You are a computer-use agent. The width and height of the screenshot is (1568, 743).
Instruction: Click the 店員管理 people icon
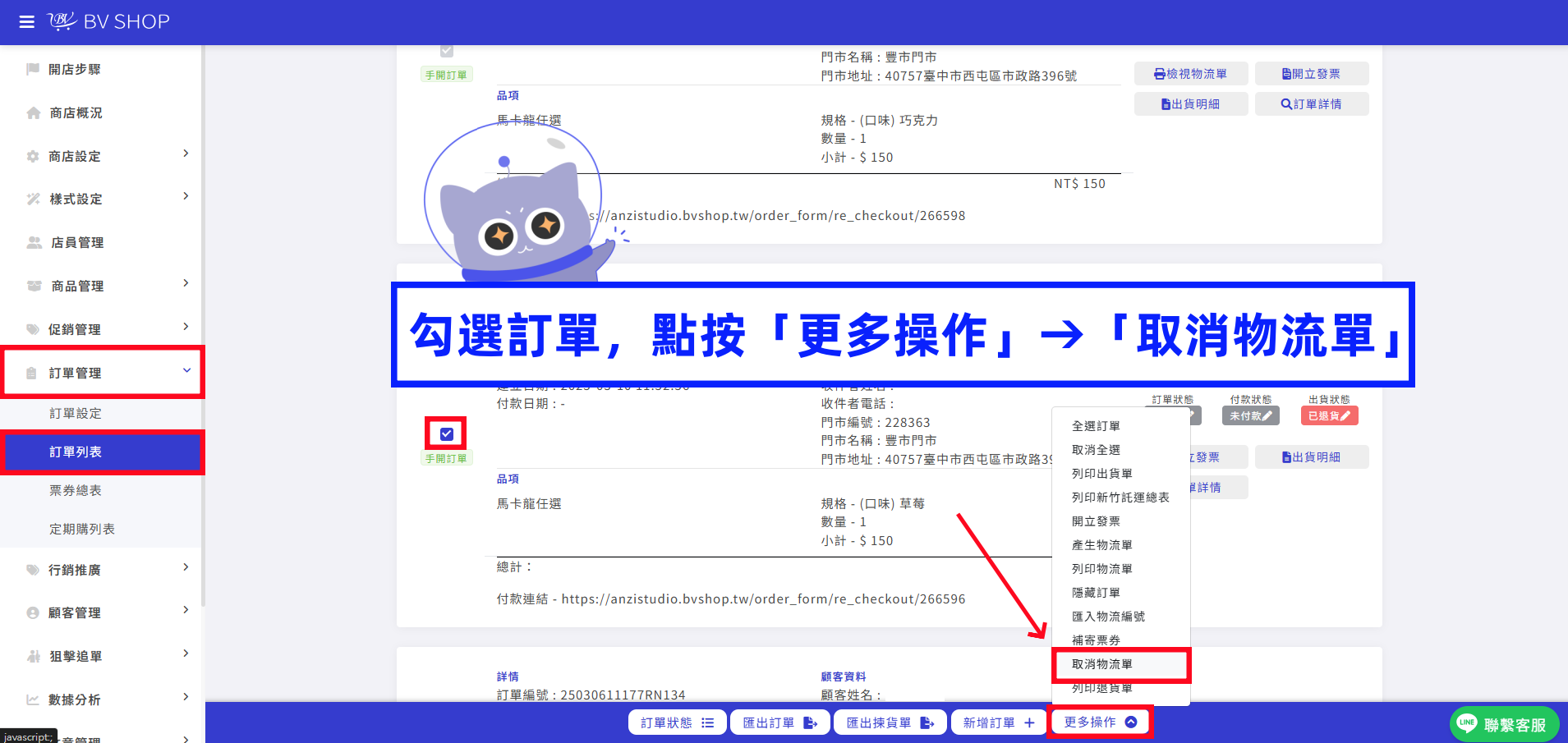click(x=34, y=242)
